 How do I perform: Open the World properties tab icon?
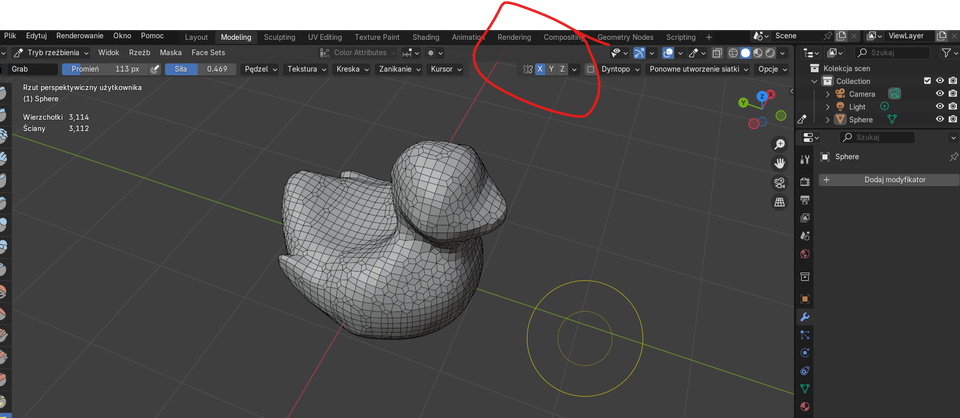tap(805, 254)
